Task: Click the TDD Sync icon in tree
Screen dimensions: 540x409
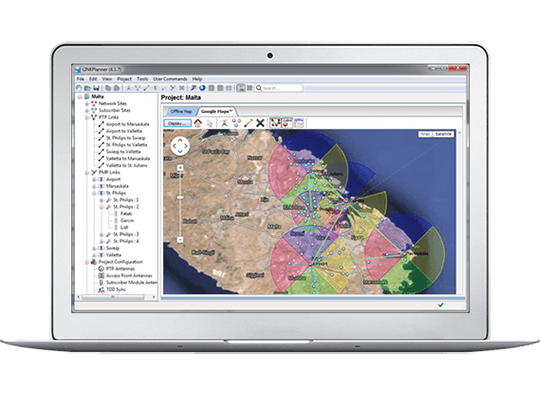Action: (x=101, y=290)
